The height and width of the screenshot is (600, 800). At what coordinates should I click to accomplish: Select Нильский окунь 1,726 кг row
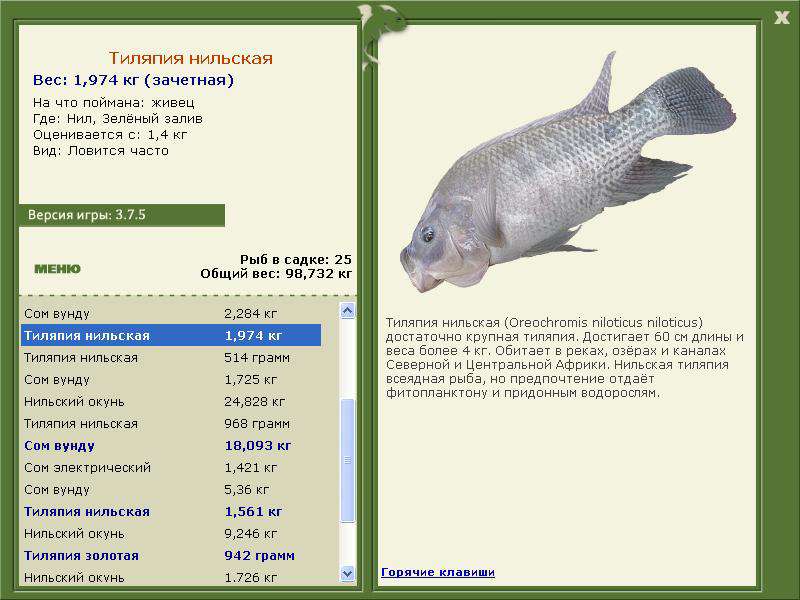(171, 577)
